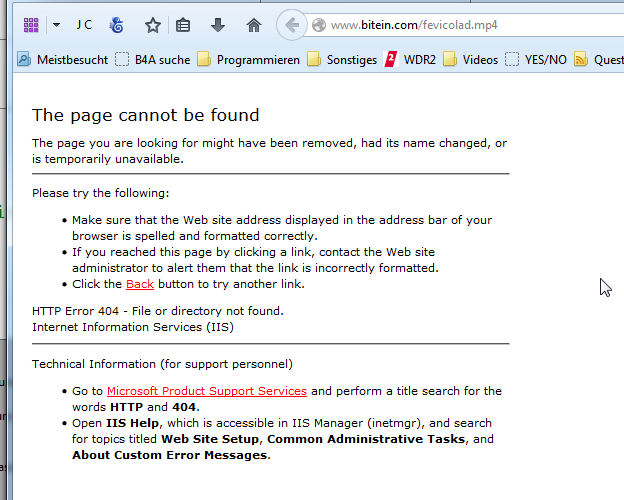
Task: Click the address bar URL field
Action: [450, 25]
